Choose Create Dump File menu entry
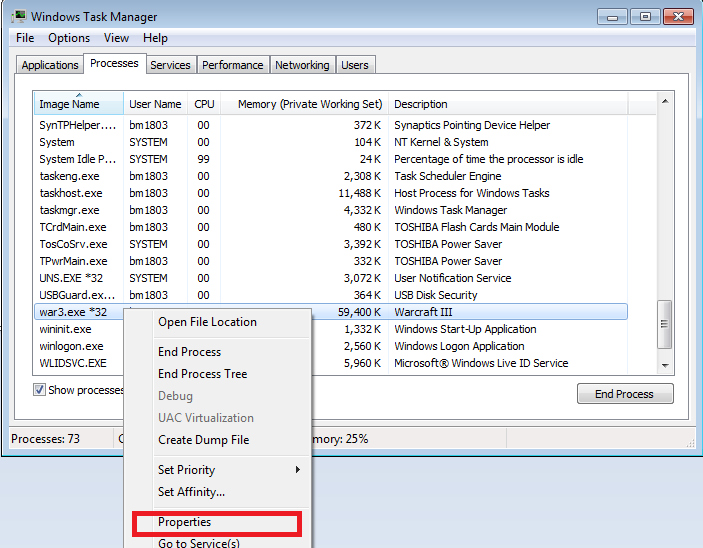 point(203,440)
